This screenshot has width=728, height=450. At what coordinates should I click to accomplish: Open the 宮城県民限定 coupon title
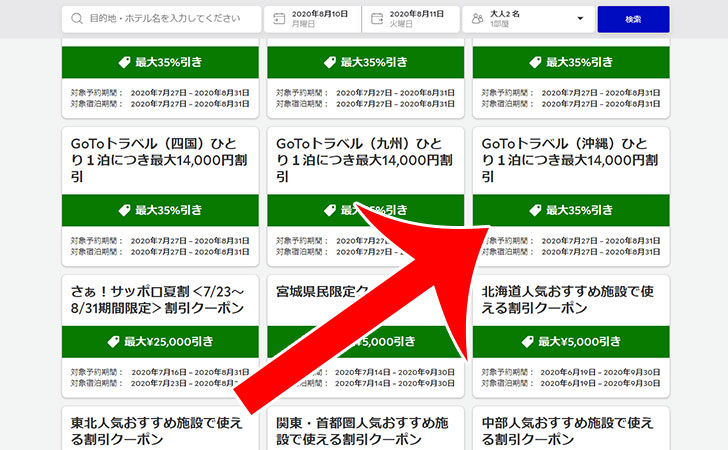[322, 292]
